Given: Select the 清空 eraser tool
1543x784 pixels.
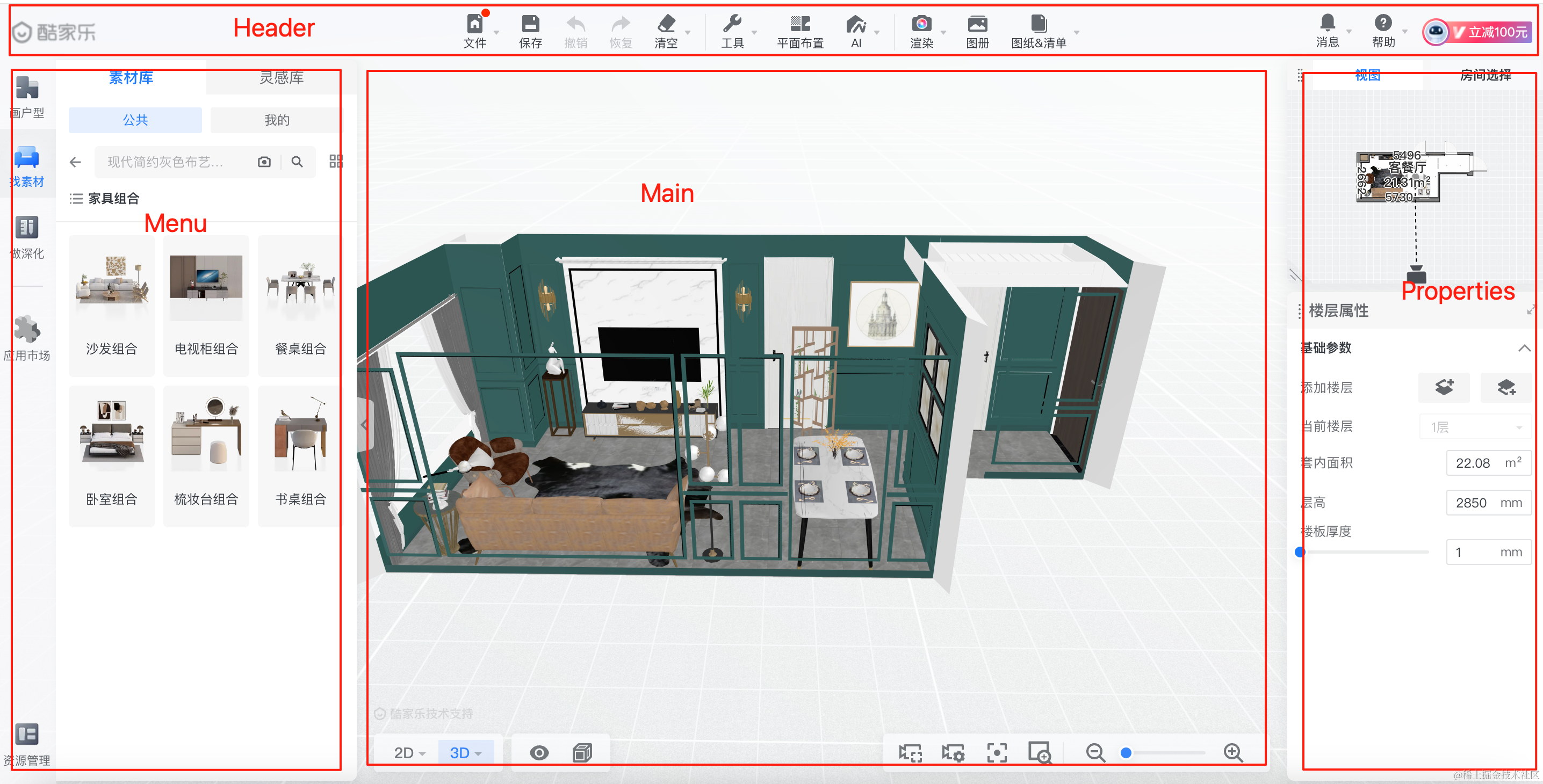Looking at the screenshot, I should [x=666, y=25].
